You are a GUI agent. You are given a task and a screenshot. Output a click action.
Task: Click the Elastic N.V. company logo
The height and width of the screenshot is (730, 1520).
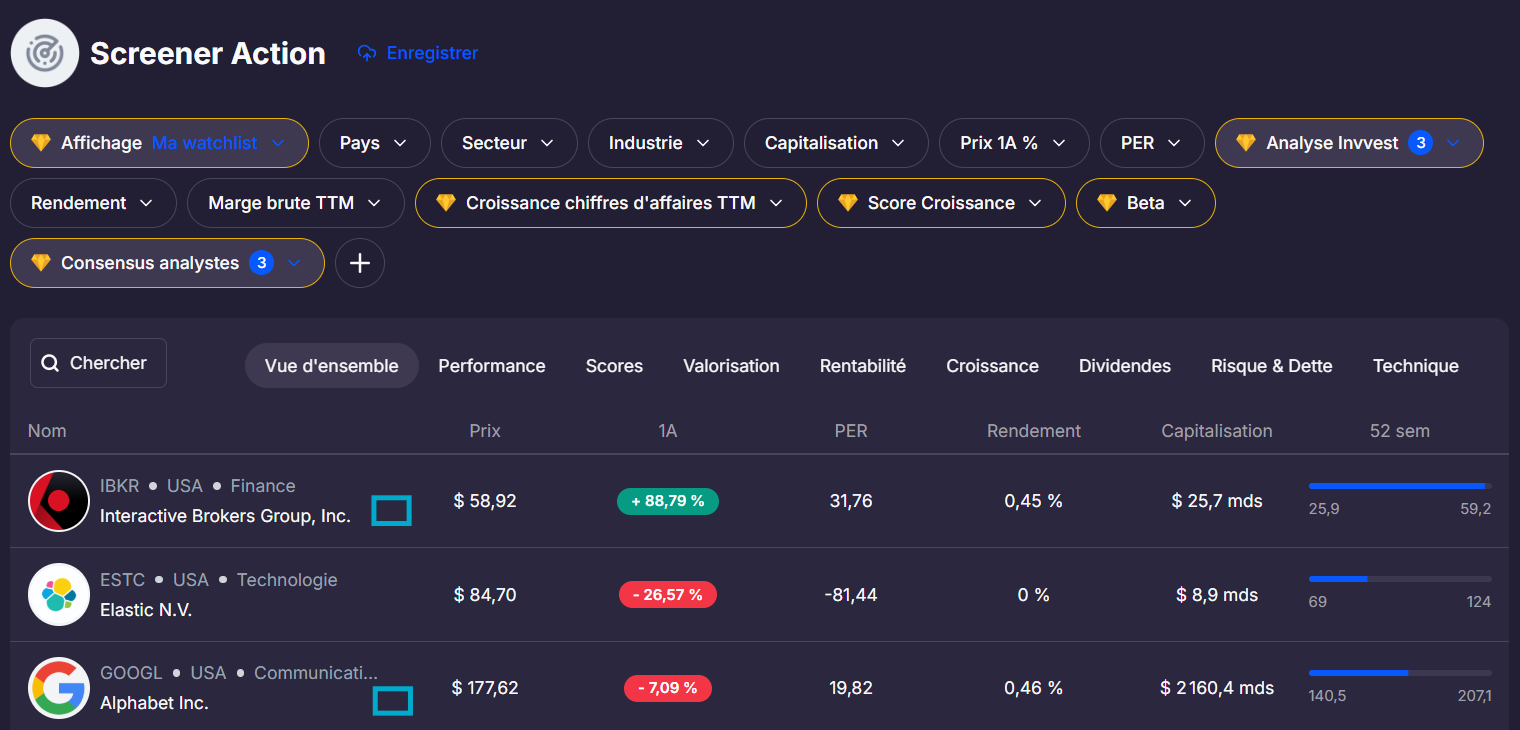click(59, 595)
